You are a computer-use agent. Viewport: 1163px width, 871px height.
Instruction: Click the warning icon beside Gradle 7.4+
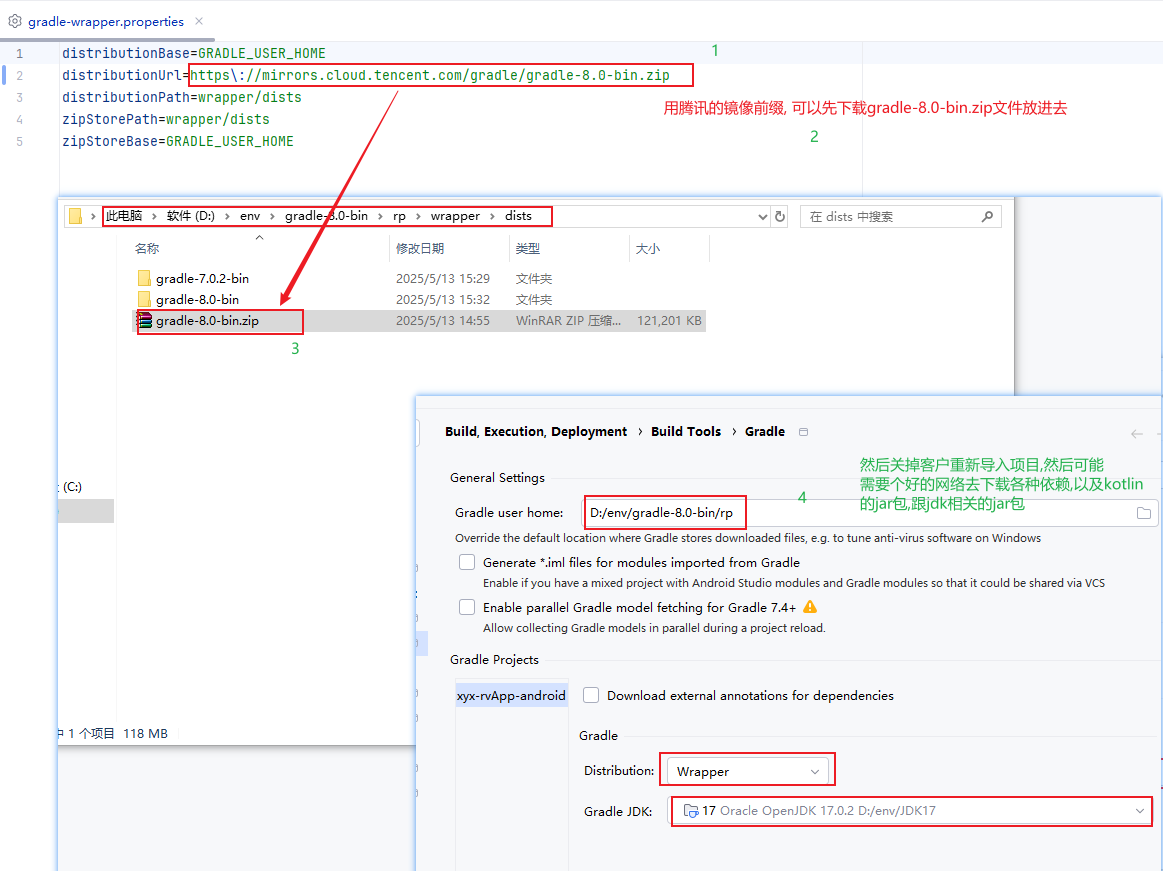[x=810, y=607]
